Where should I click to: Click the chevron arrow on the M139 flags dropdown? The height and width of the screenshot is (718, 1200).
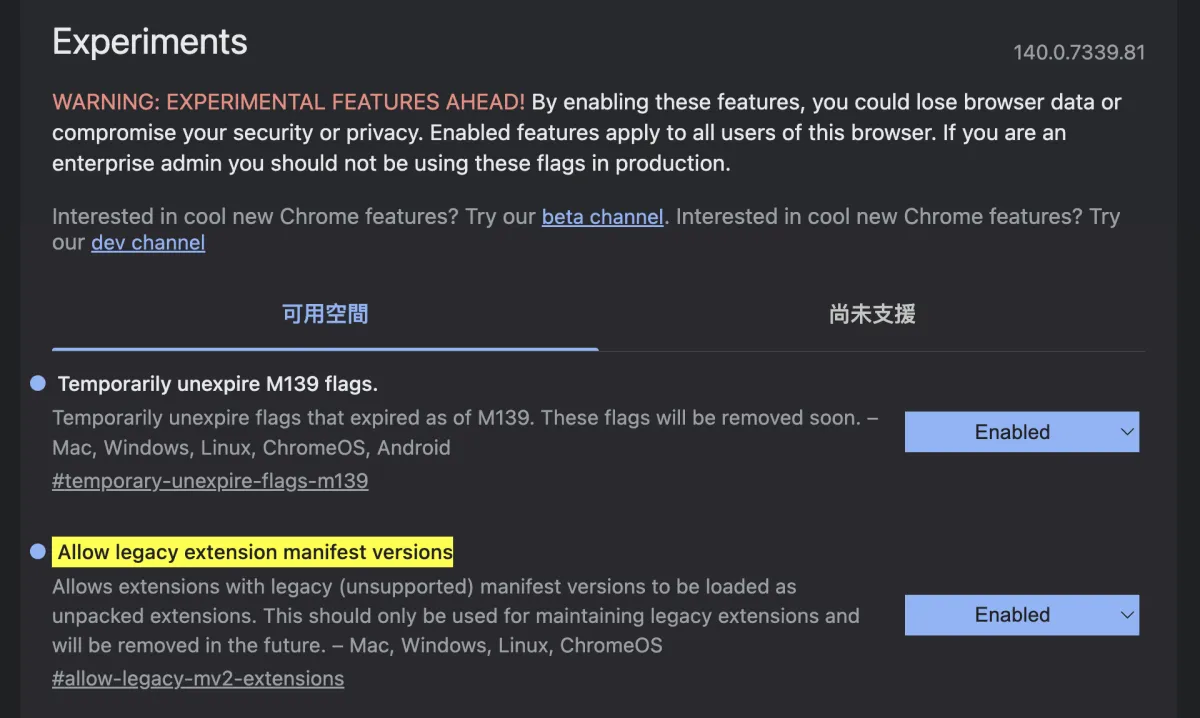point(1127,432)
